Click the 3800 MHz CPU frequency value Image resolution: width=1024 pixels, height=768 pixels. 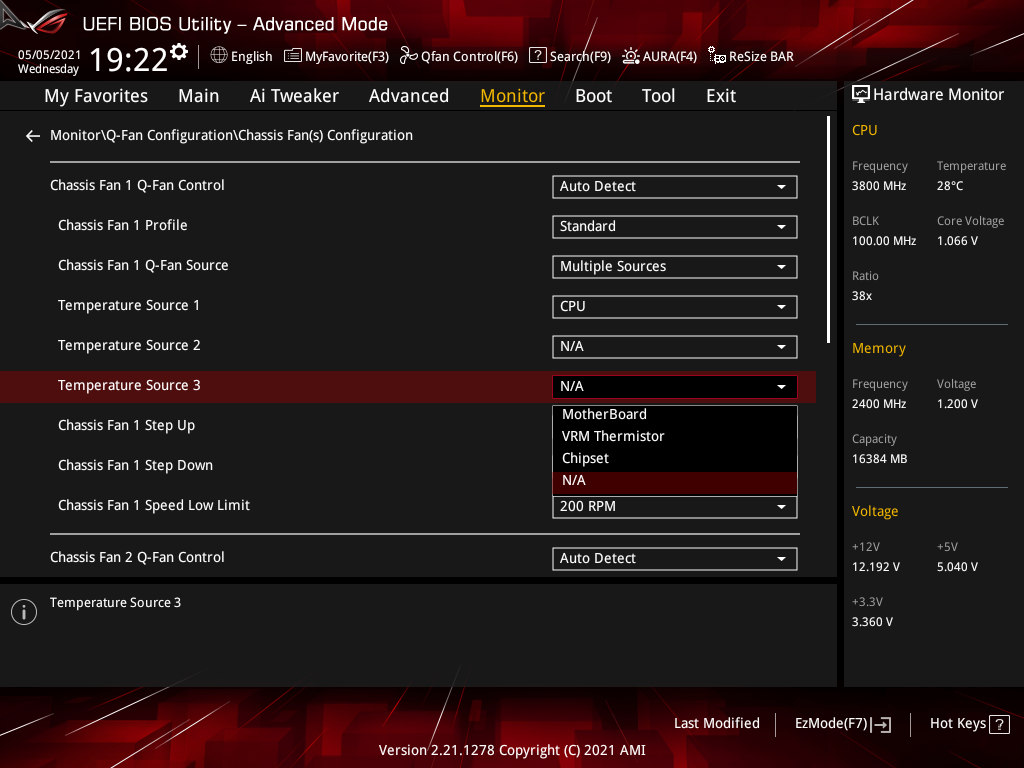pos(878,186)
